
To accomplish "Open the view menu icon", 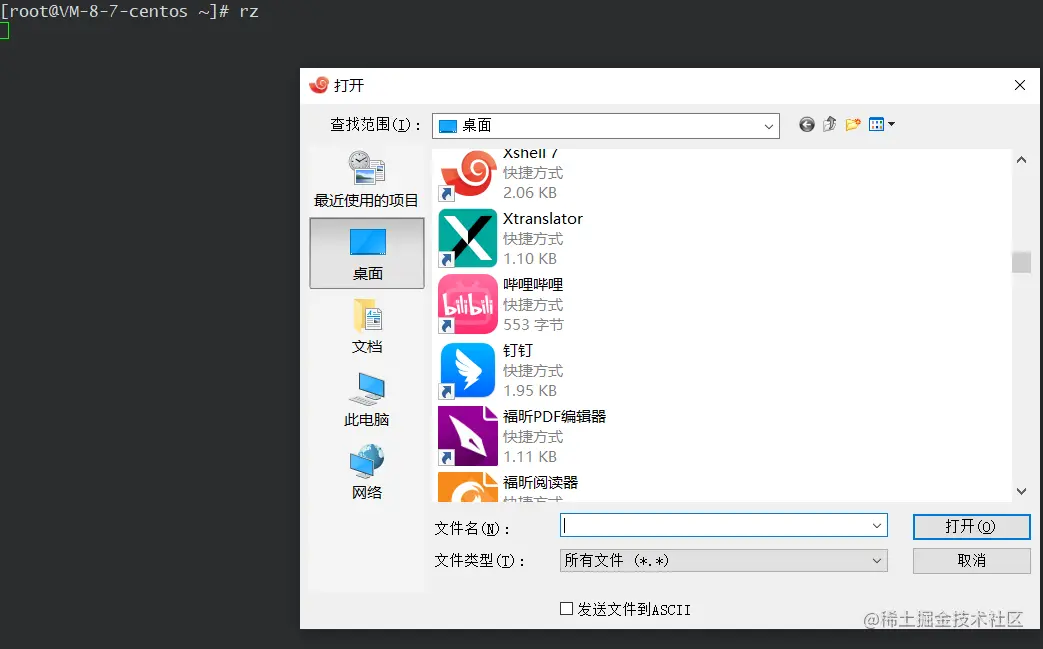I will pos(881,124).
